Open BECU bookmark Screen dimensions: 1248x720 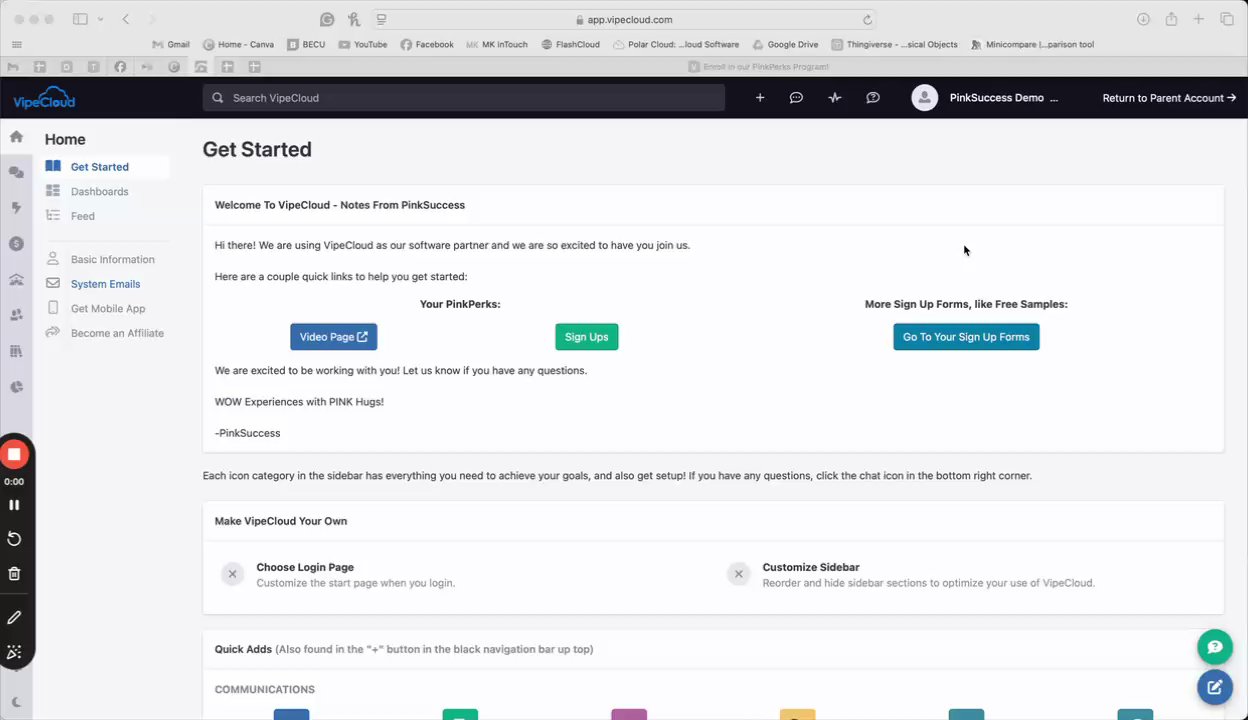click(x=306, y=45)
